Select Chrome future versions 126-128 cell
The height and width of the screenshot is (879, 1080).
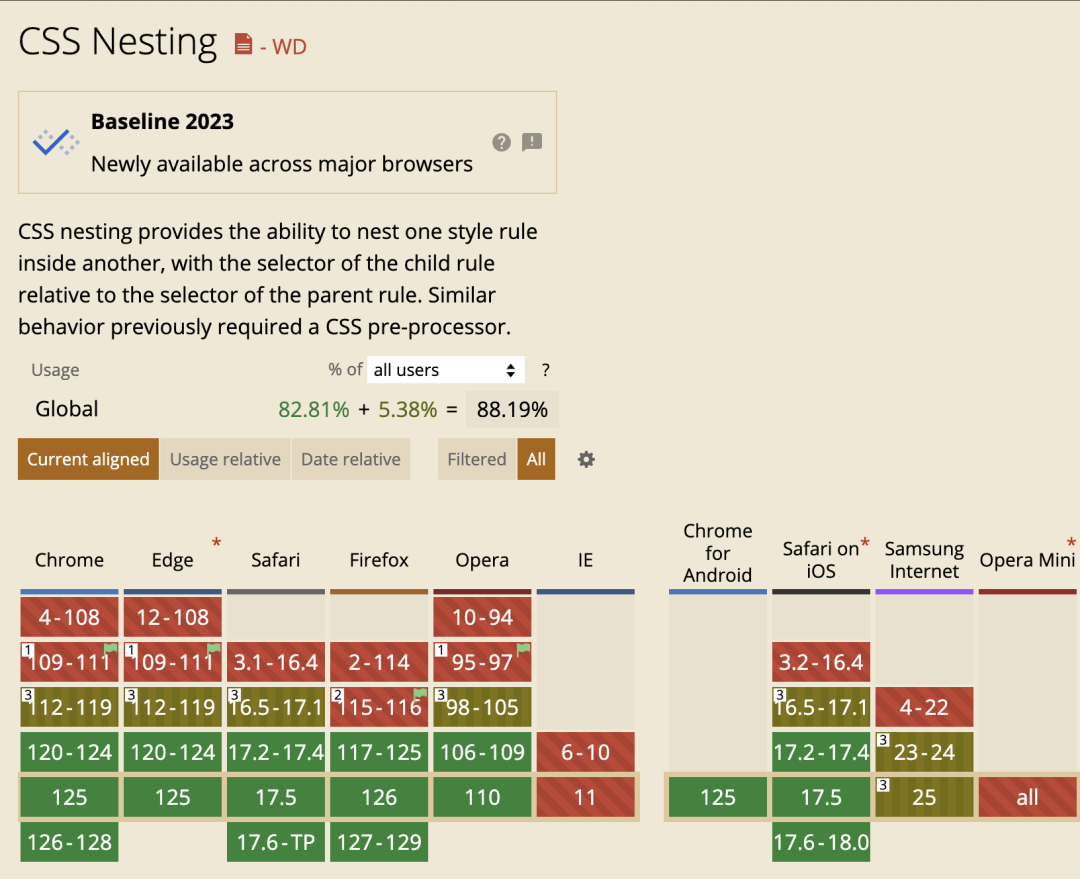pos(70,842)
